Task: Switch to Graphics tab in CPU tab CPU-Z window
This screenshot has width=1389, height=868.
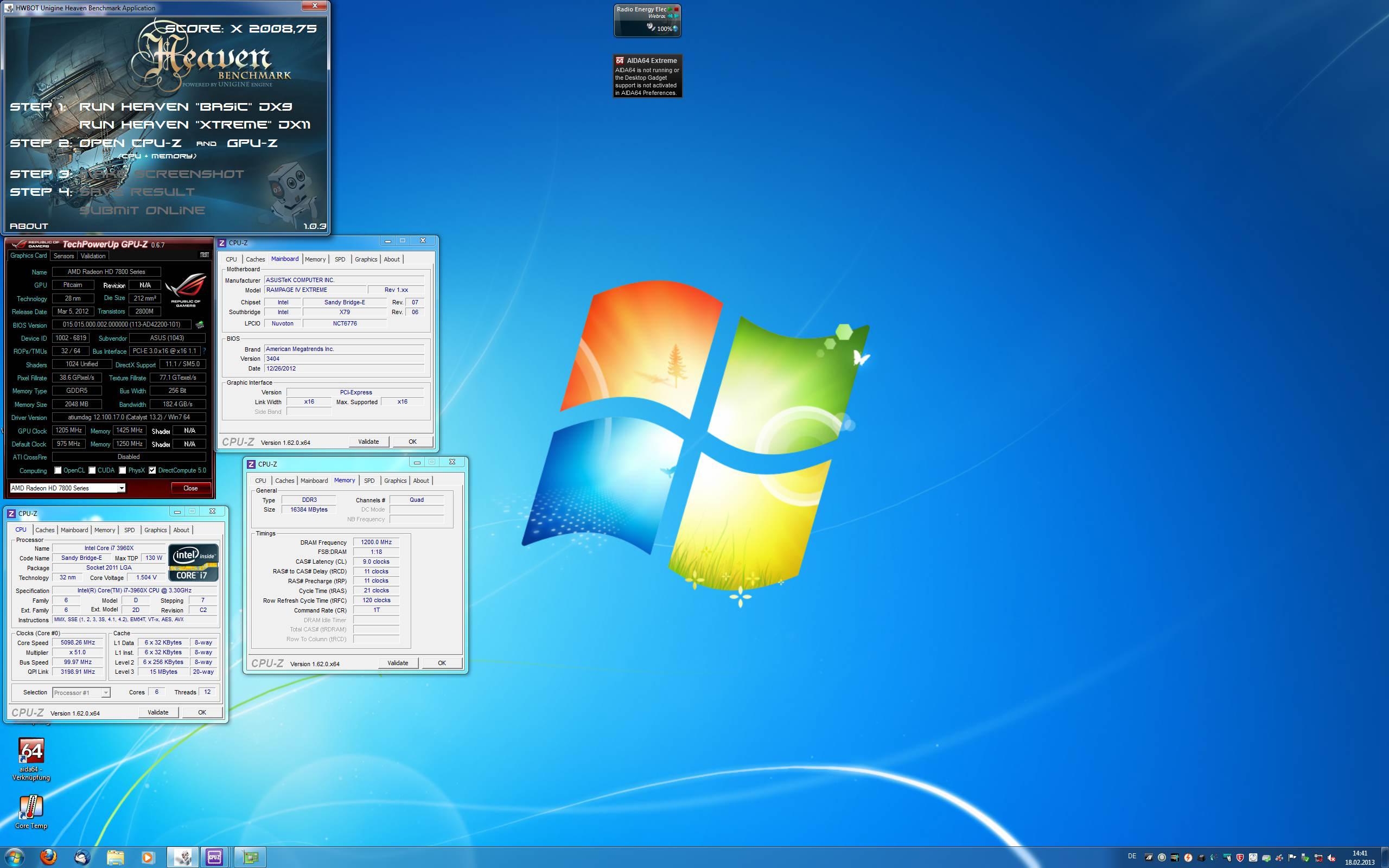Action: click(x=156, y=530)
